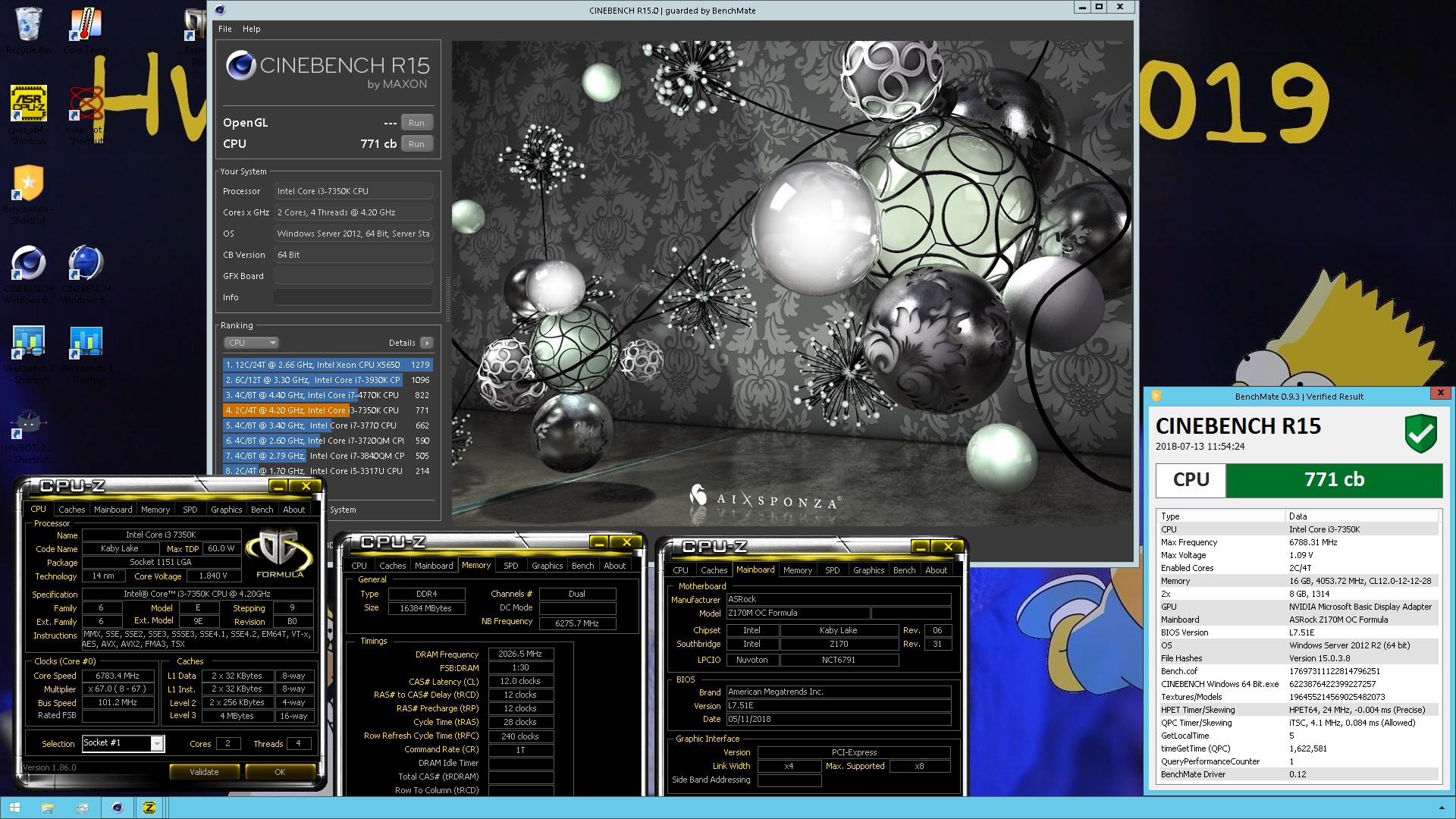The height and width of the screenshot is (819, 1456).
Task: Click the Model Z170M OC Formula field in CPU-Z
Action: tap(797, 613)
